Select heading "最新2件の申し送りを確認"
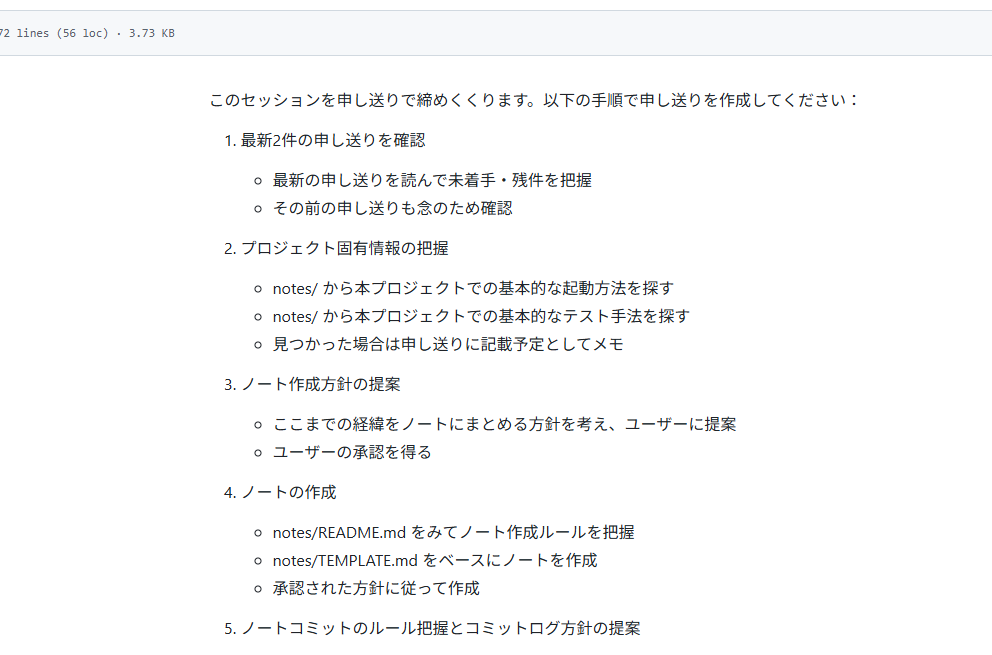This screenshot has height=655, width=992. tap(333, 140)
